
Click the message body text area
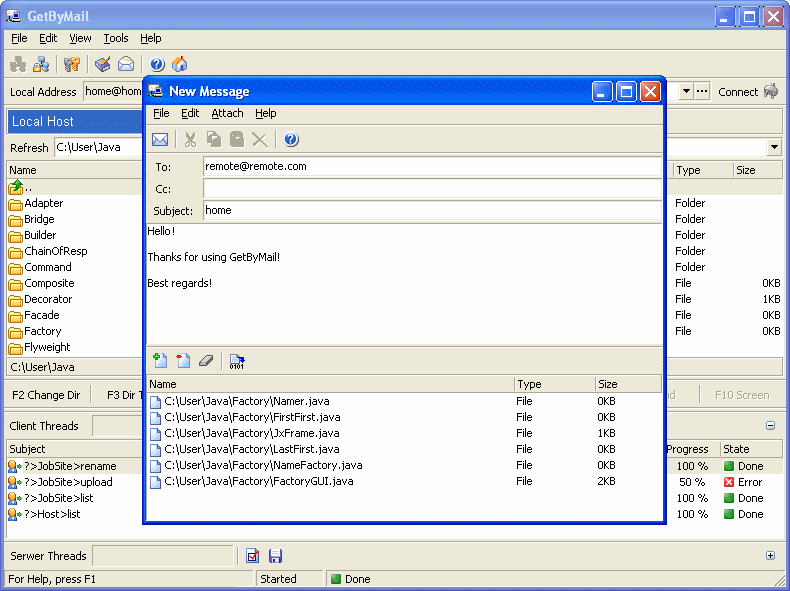(x=404, y=284)
